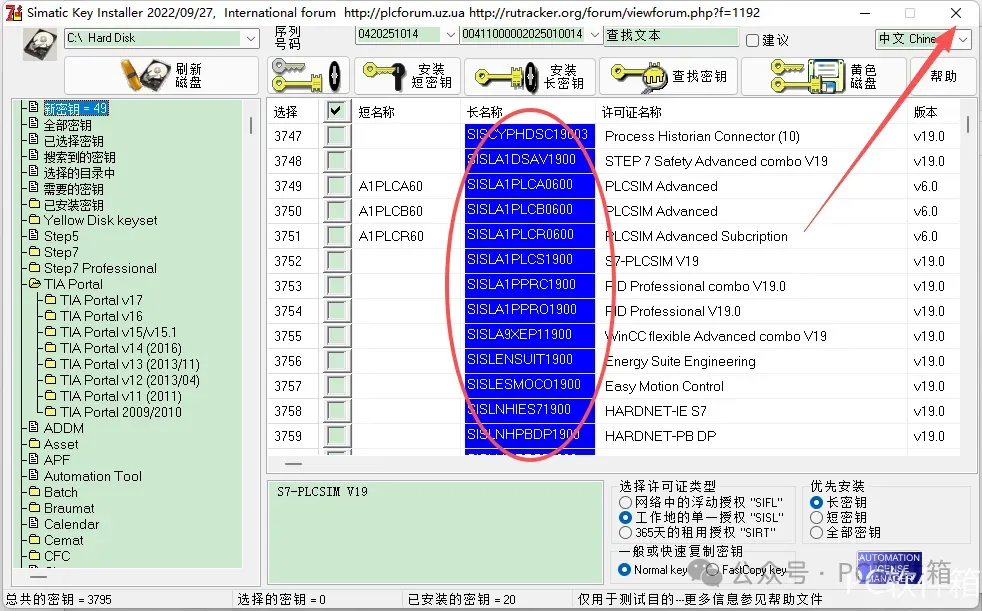982x611 pixels.
Task: Open the serial number 0420251014 dropdown
Action: 450,34
